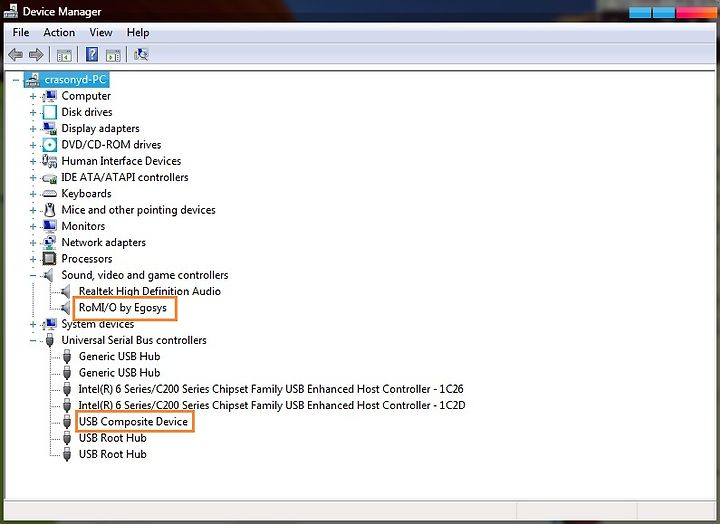Select RoMI/O by Egosys device
Screen dimensions: 720x524
pos(123,308)
